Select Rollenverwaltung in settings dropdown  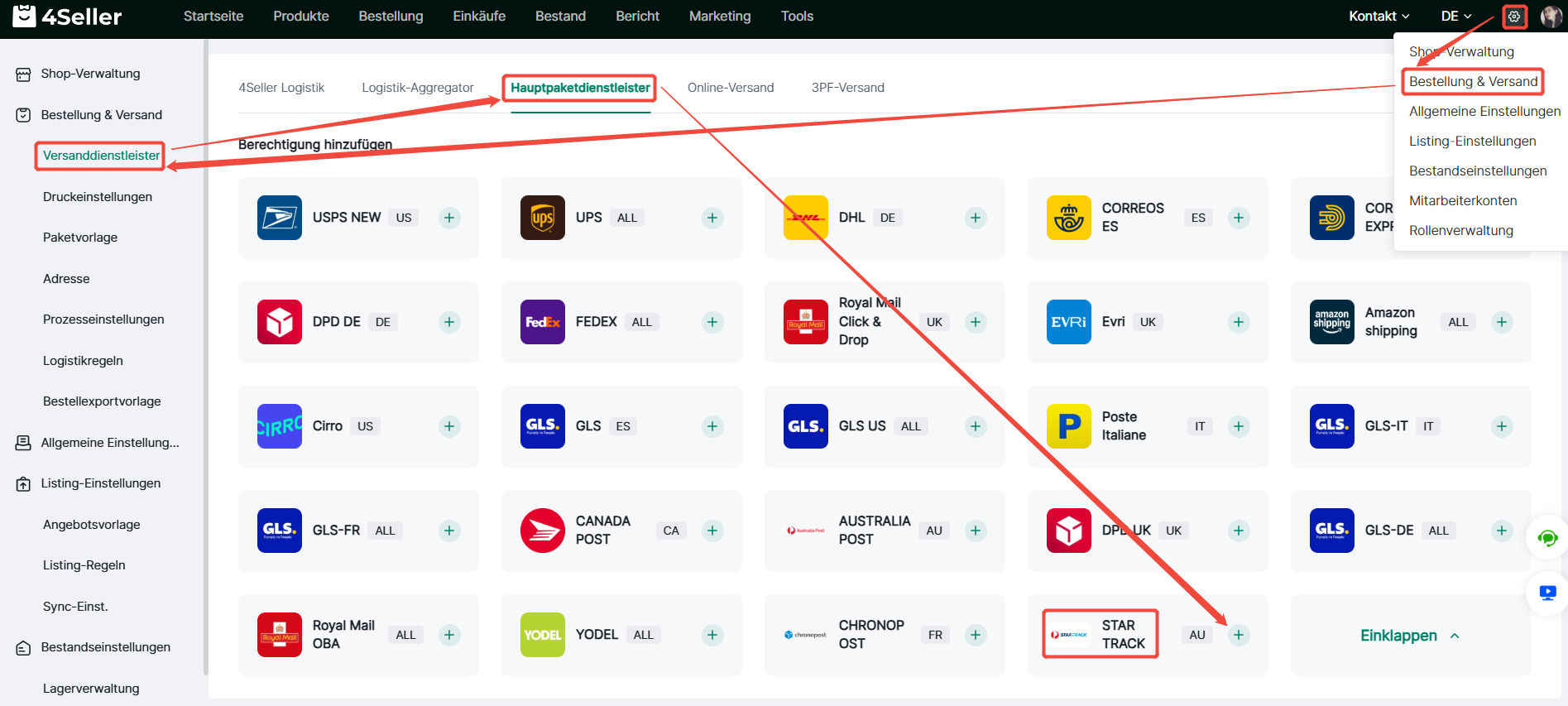1461,231
